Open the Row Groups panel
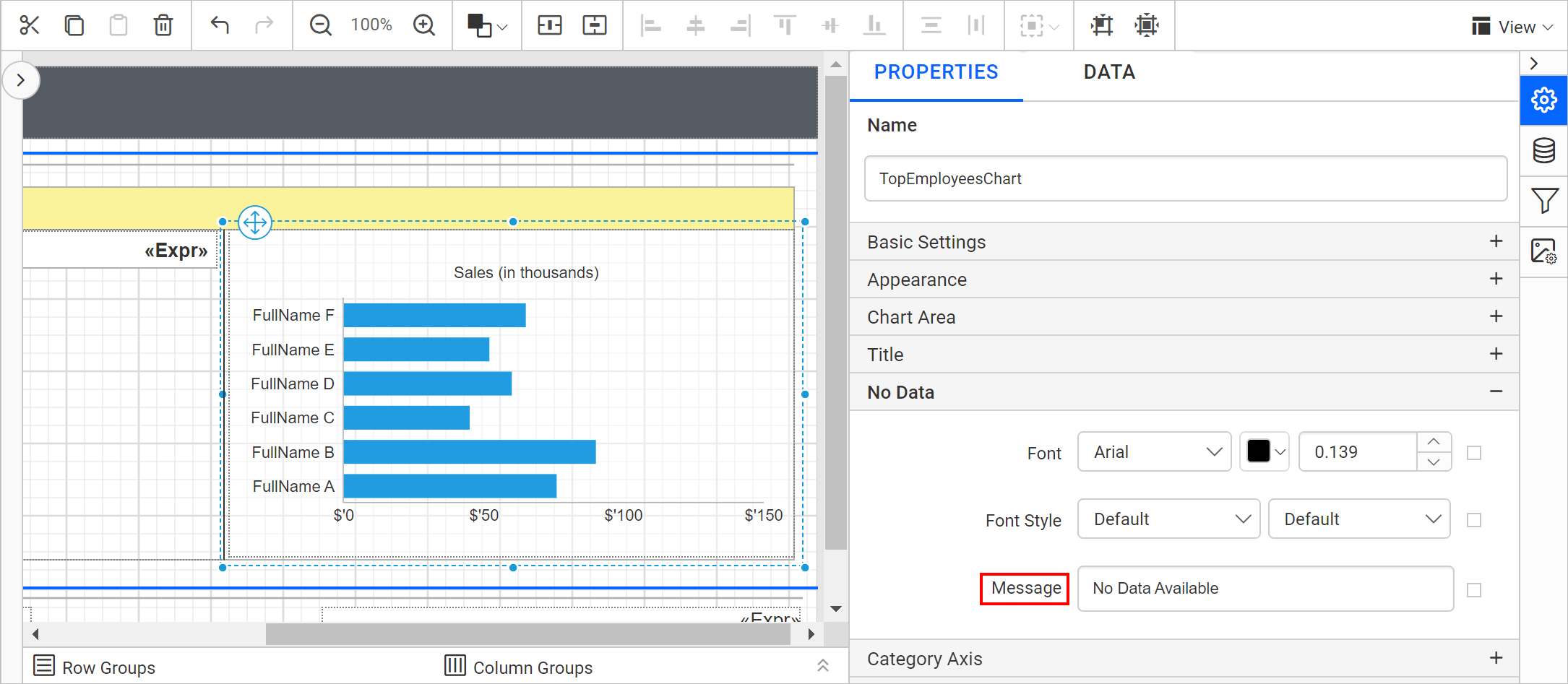This screenshot has height=684, width=1568. coord(95,667)
